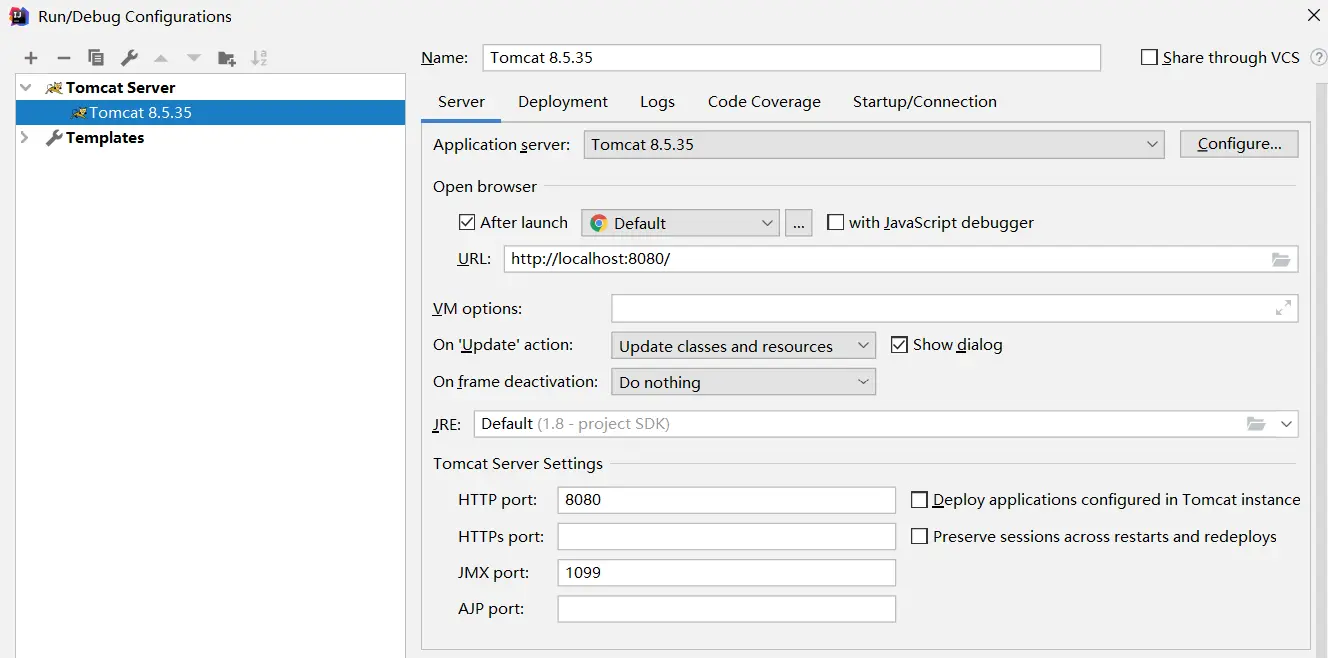Open the Startup/Connection tab
This screenshot has height=658, width=1328.
click(x=925, y=101)
